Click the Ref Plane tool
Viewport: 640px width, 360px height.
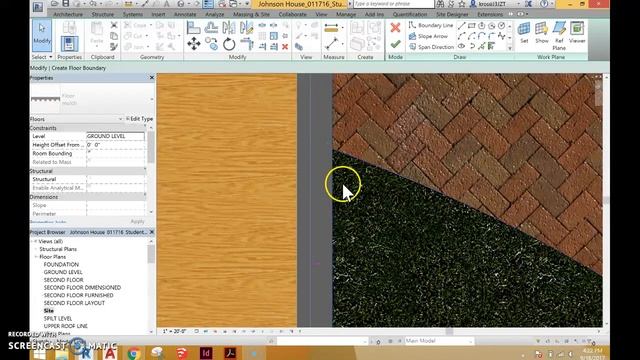[559, 36]
